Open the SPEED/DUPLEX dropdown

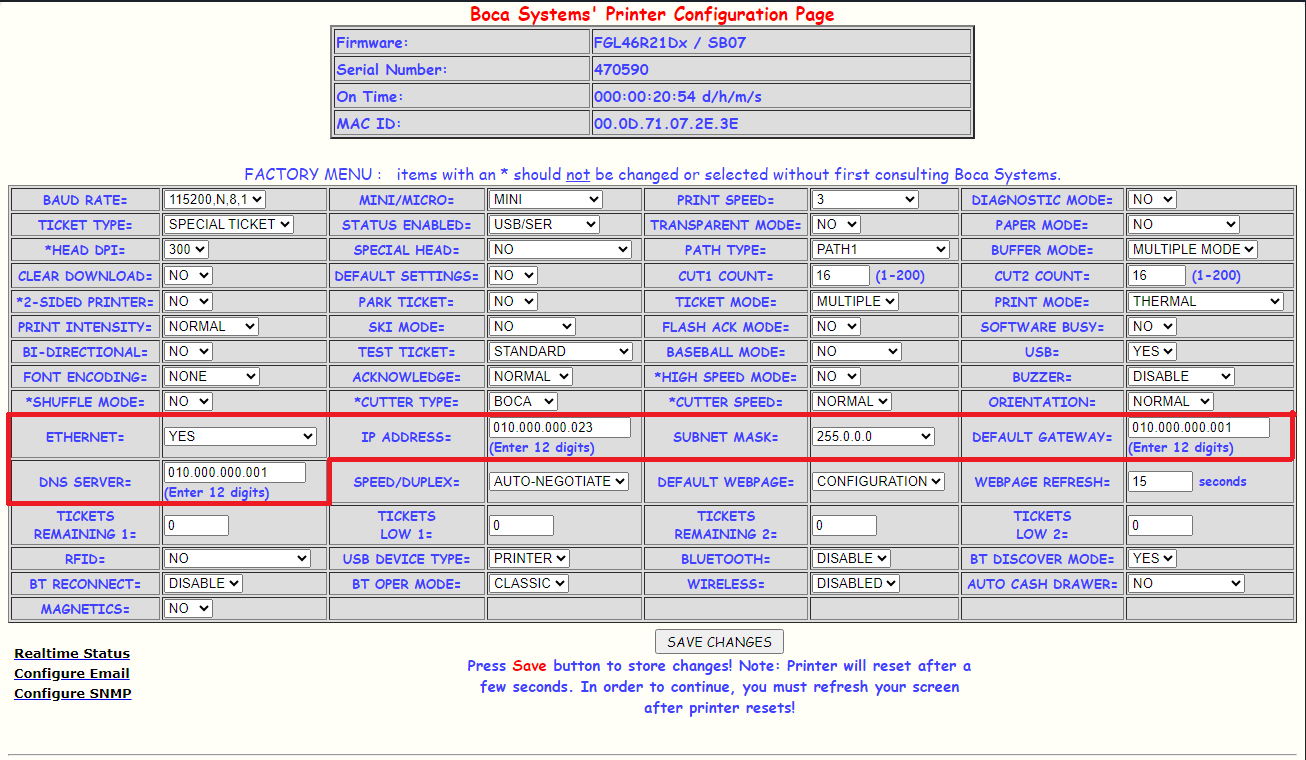click(558, 481)
